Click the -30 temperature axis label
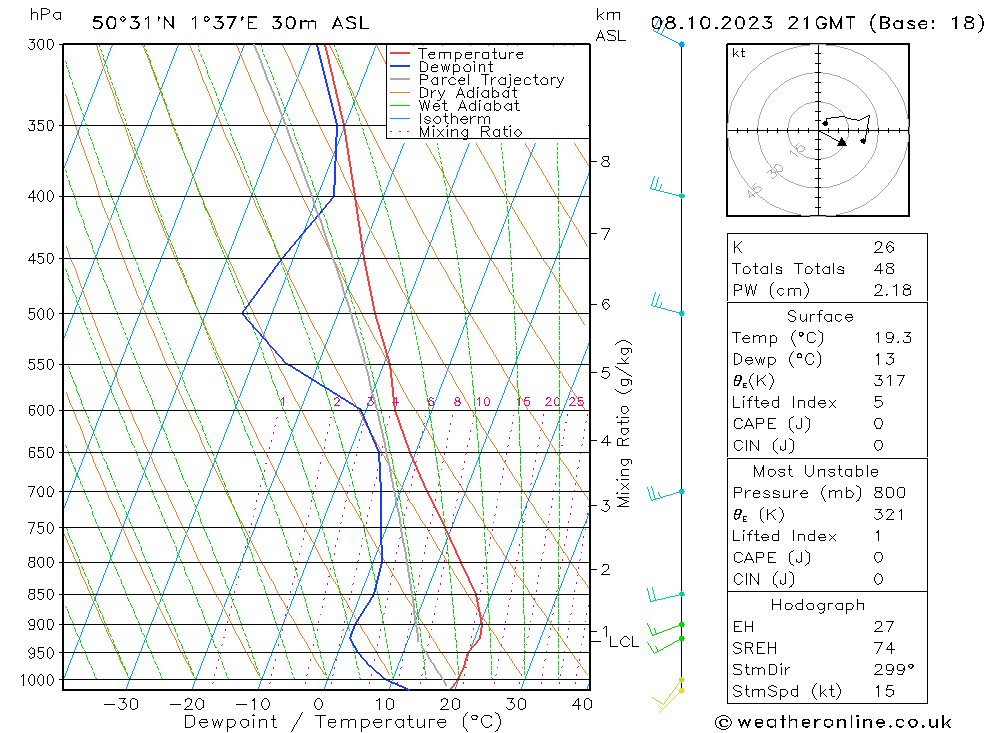The height and width of the screenshot is (733, 1000). pyautogui.click(x=121, y=704)
